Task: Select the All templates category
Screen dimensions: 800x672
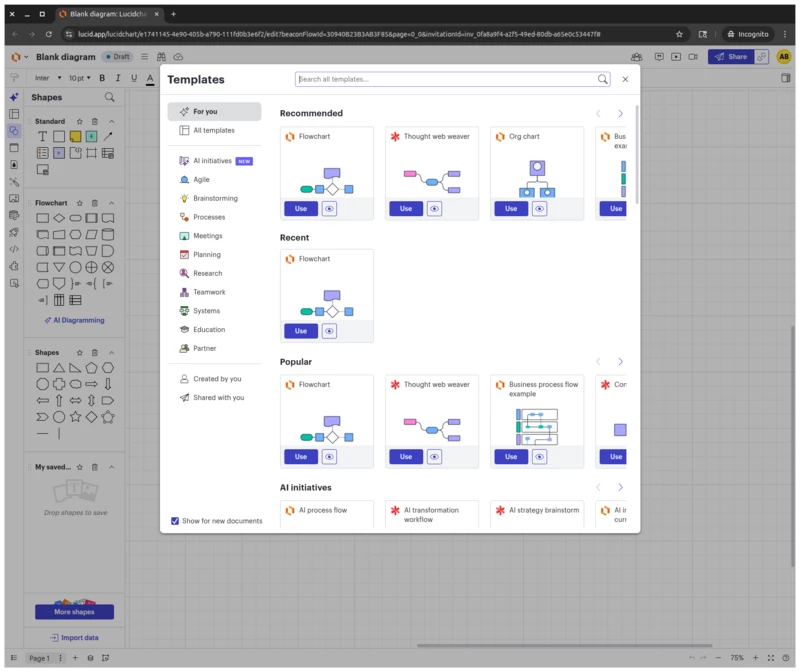Action: click(x=214, y=130)
